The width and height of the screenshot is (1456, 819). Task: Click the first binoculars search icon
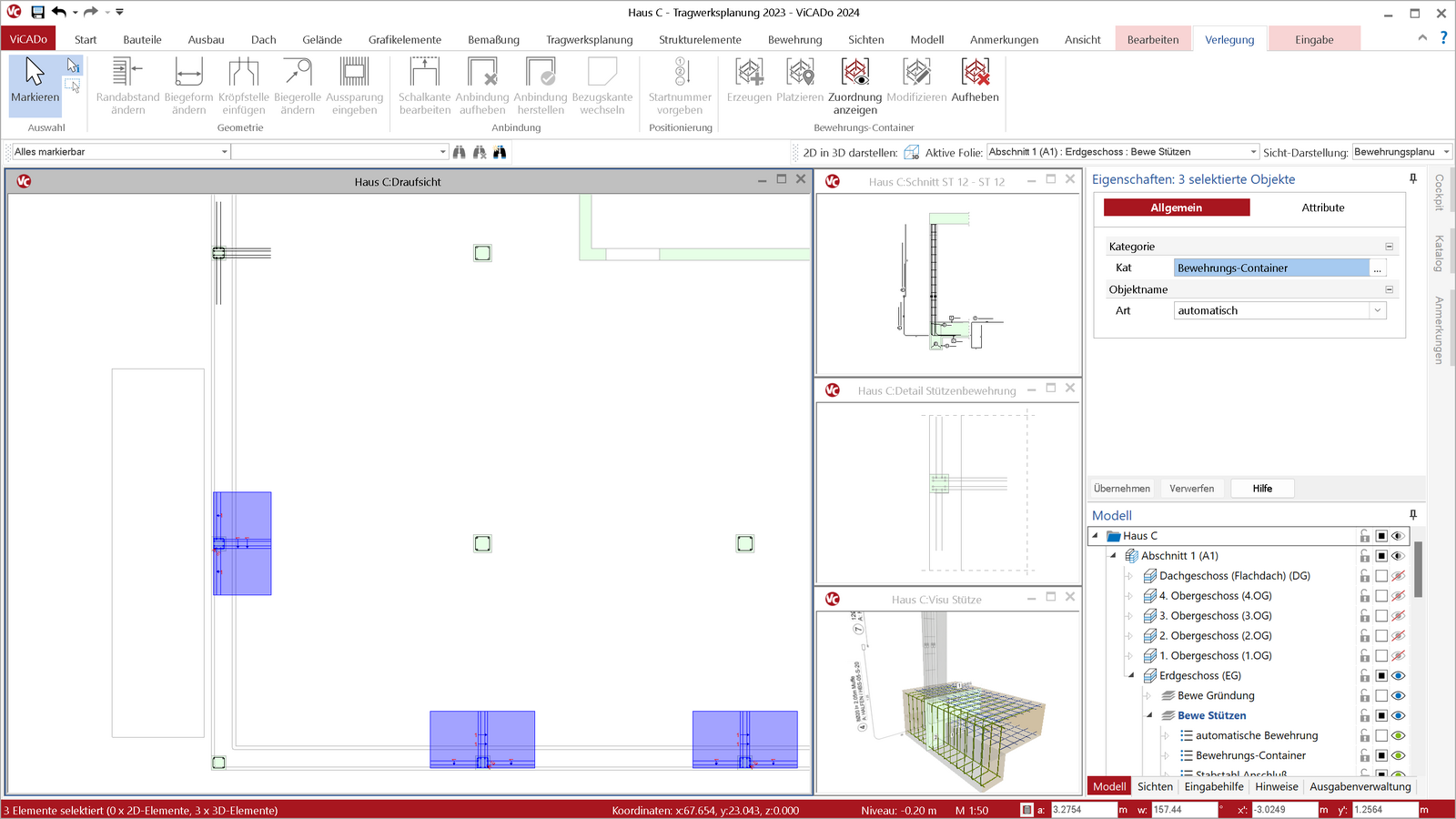coord(460,152)
